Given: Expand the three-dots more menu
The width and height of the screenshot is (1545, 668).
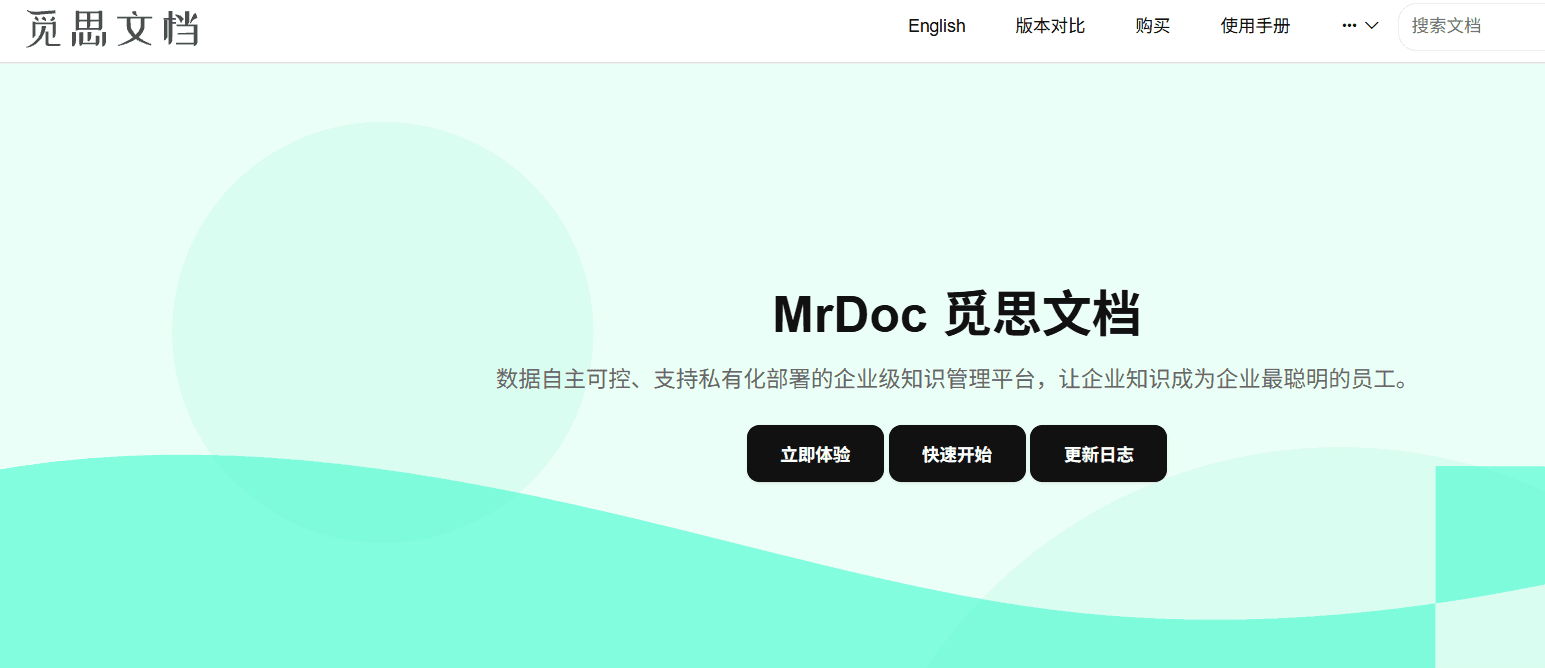Looking at the screenshot, I should [x=1360, y=26].
